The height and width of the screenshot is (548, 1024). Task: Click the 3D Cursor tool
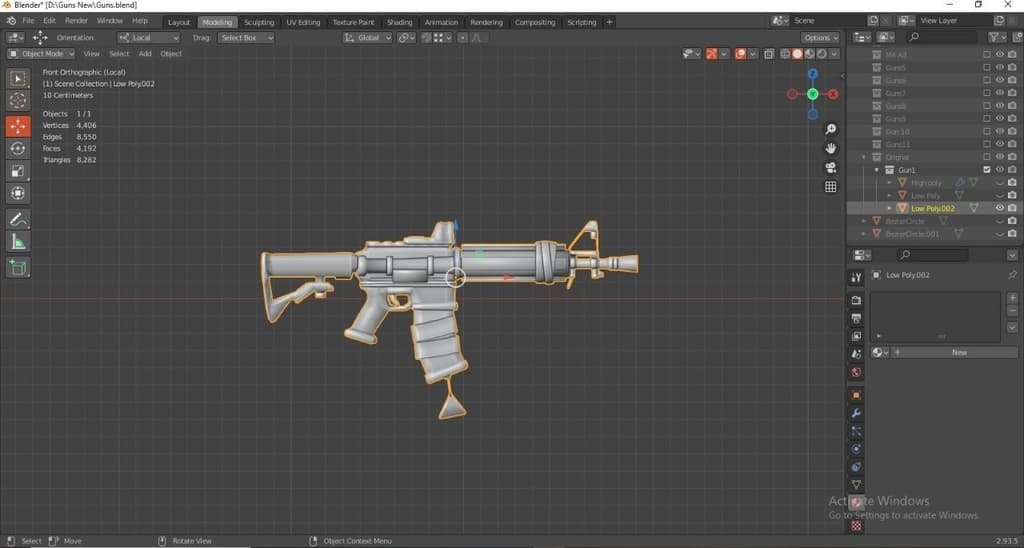18,101
